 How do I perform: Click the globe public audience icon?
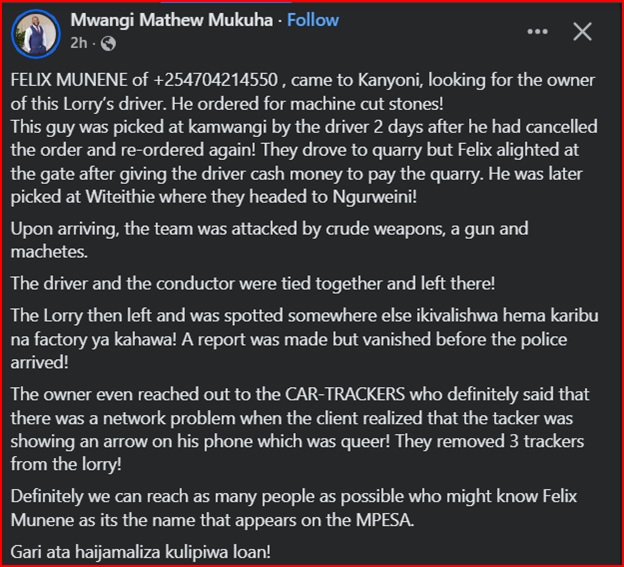pyautogui.click(x=107, y=44)
